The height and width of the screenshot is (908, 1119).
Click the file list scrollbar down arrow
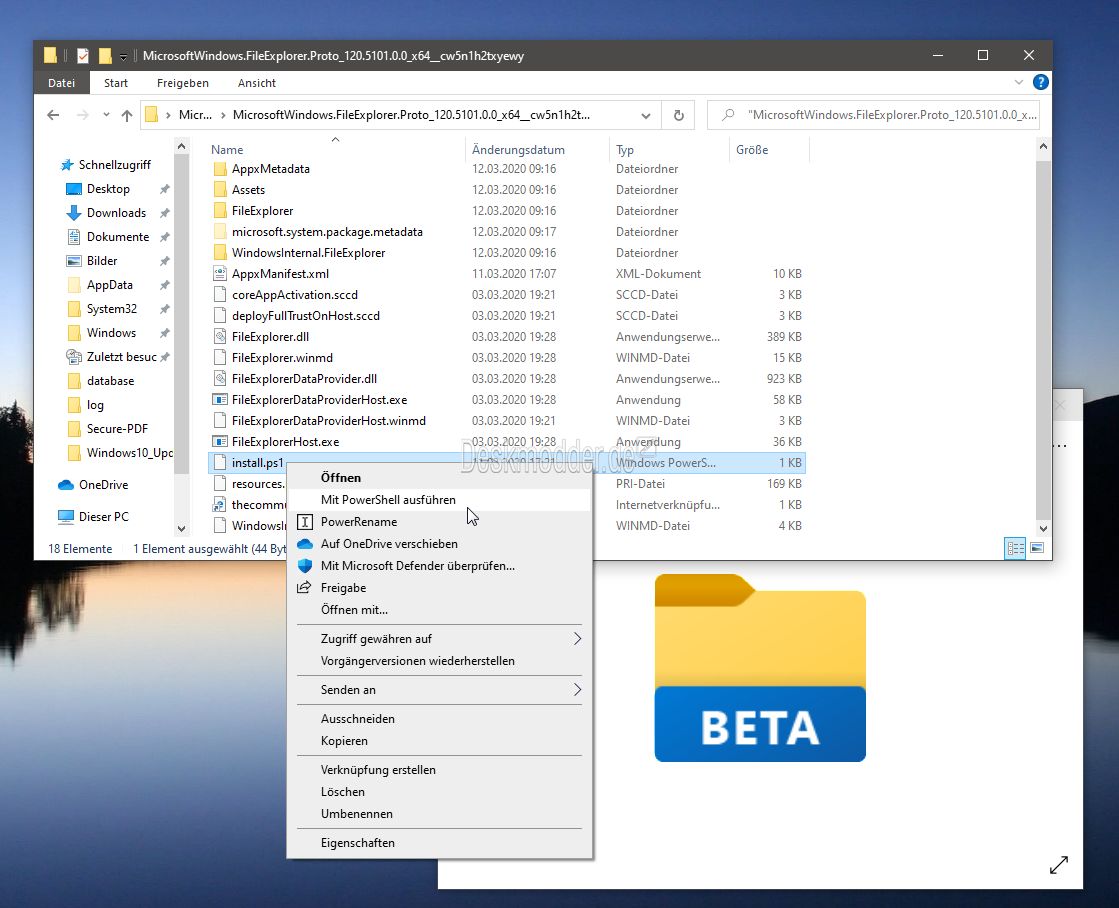point(1043,529)
